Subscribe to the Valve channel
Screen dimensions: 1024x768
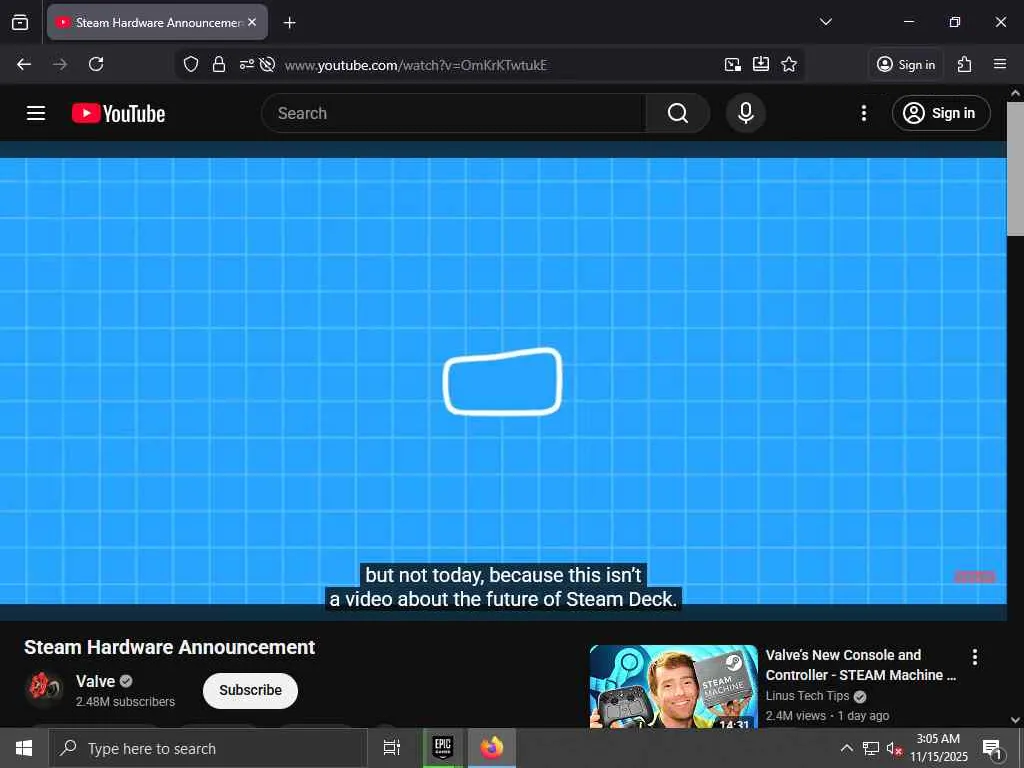[250, 690]
